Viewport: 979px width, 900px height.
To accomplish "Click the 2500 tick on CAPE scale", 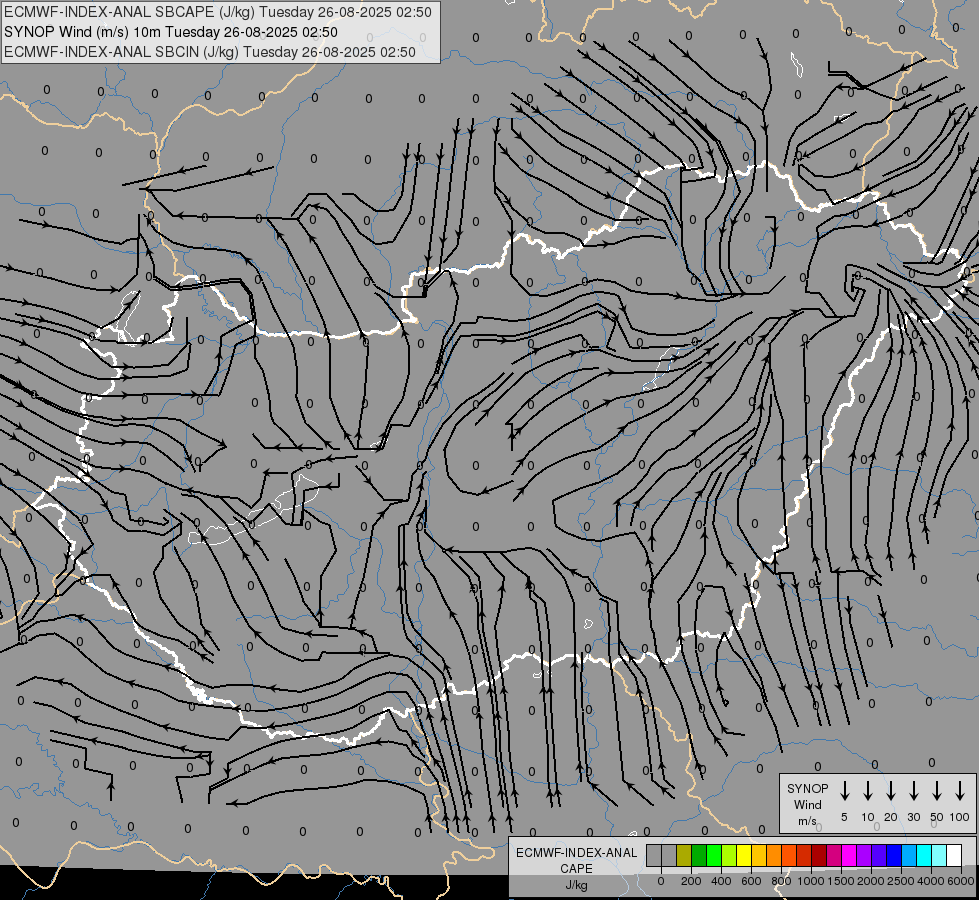I will (x=901, y=881).
